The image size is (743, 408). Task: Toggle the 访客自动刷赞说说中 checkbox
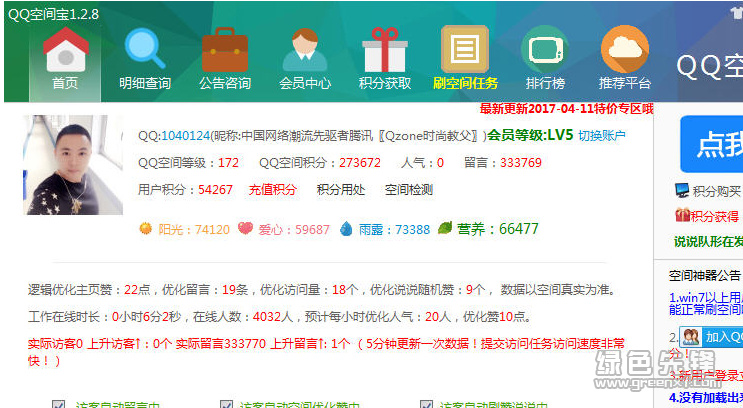[x=427, y=405]
